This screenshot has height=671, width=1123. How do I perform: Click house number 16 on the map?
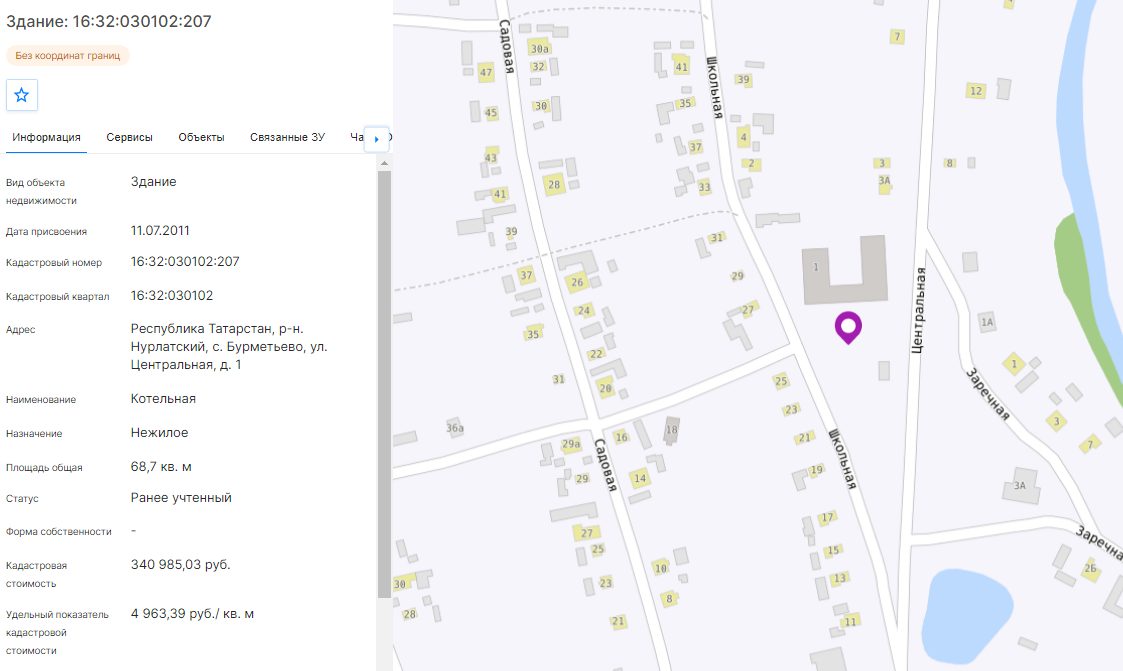tap(621, 437)
